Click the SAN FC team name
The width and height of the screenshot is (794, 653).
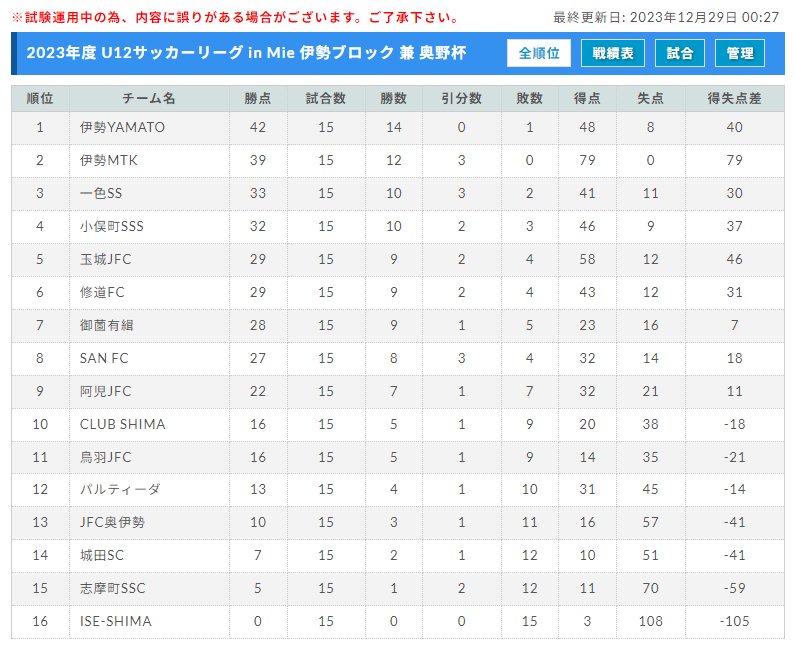[x=104, y=358]
